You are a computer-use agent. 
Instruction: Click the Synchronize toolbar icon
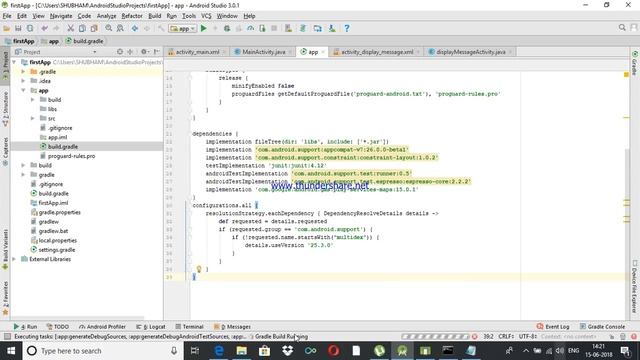pos(30,28)
